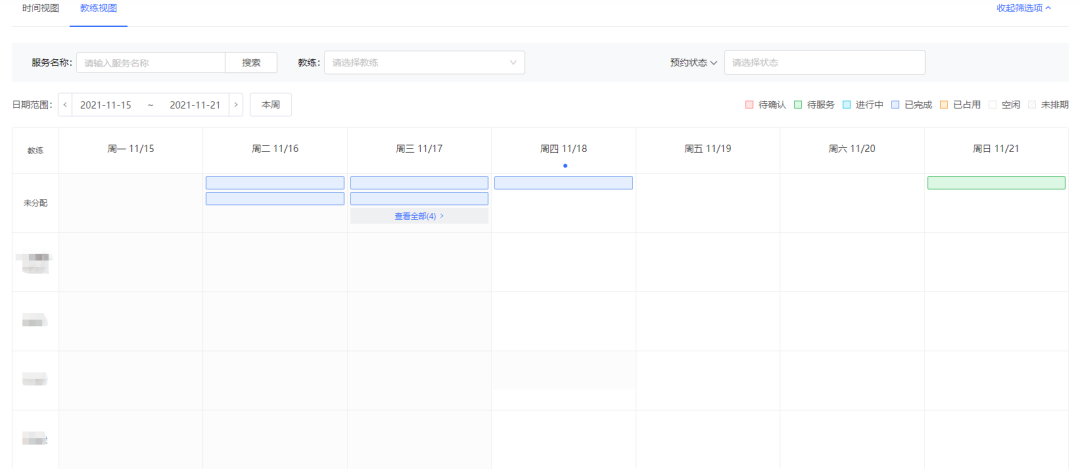
Task: Open the 预约状态 filter type dropdown
Action: pos(694,63)
